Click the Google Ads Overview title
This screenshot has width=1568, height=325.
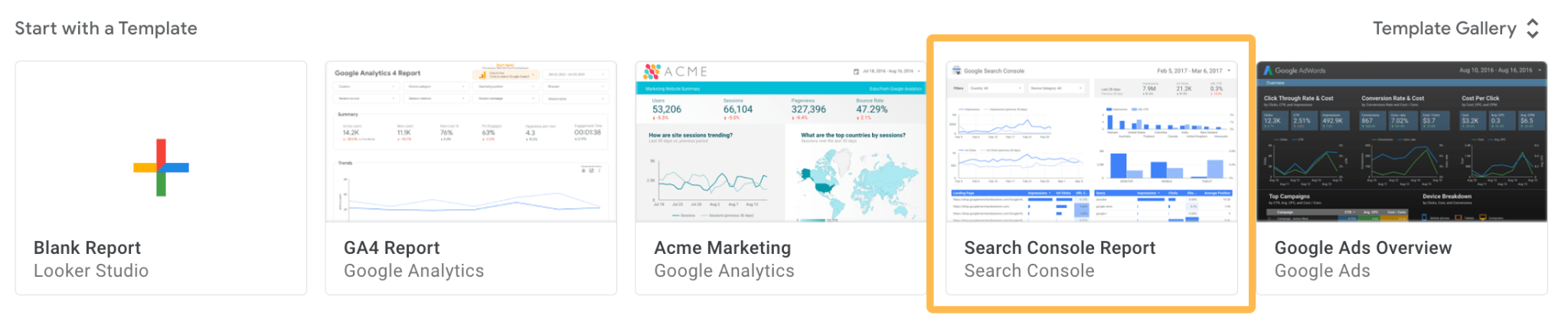click(1363, 248)
